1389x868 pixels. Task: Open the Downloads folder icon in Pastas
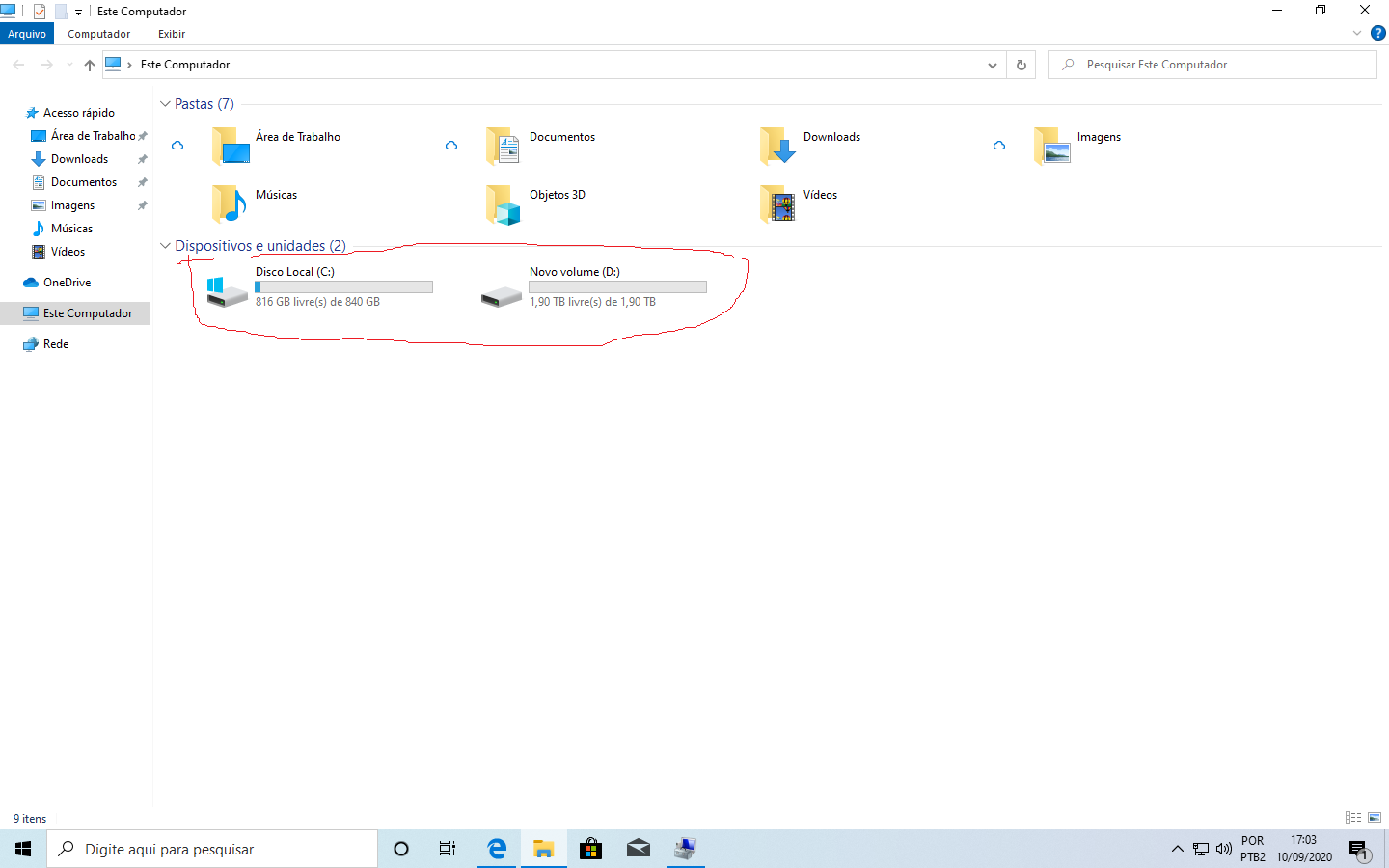click(x=778, y=146)
